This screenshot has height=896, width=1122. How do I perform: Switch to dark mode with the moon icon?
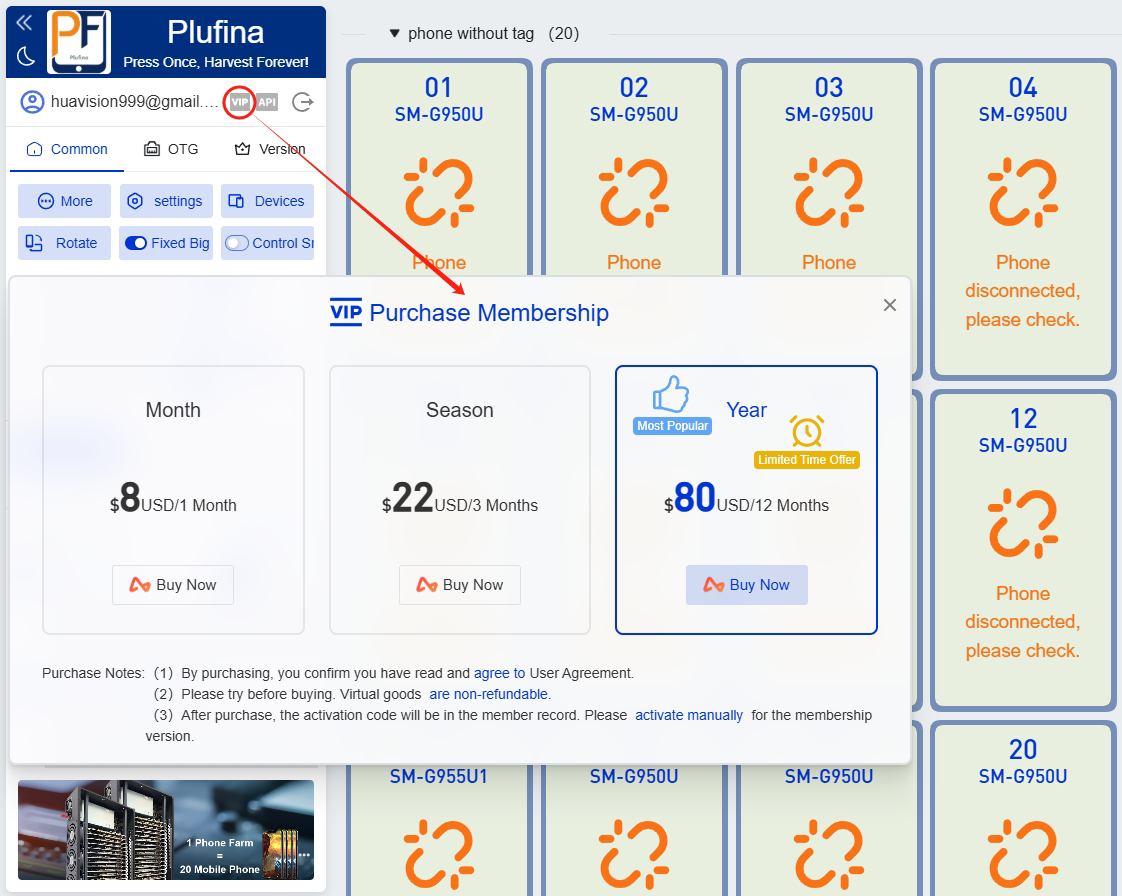(26, 56)
